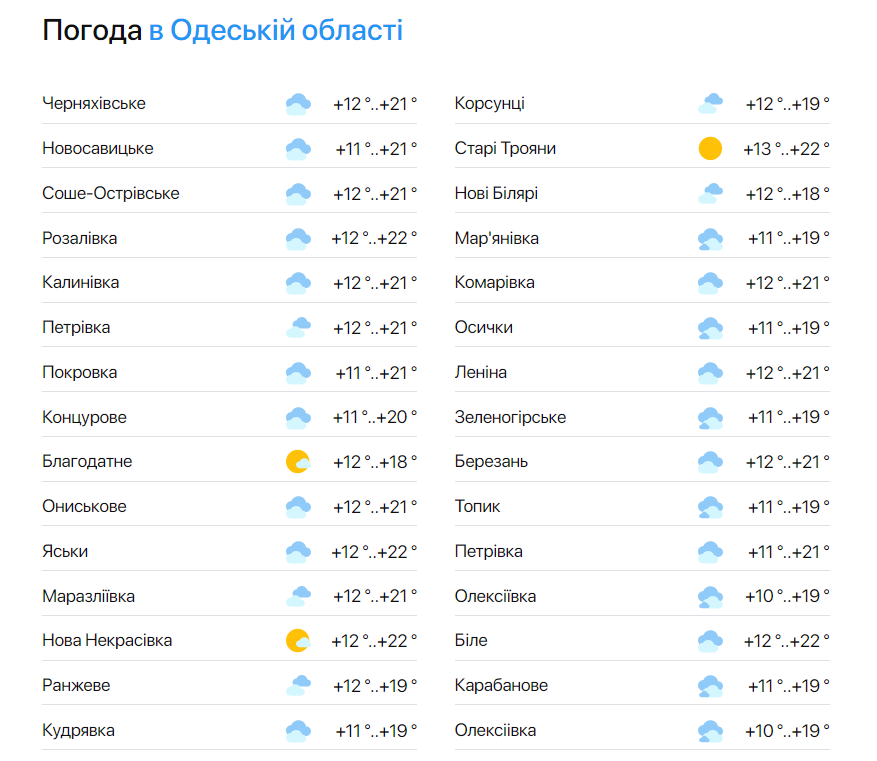The image size is (877, 761).
Task: Click the cloud icon next to Маразліївка
Action: click(x=298, y=597)
